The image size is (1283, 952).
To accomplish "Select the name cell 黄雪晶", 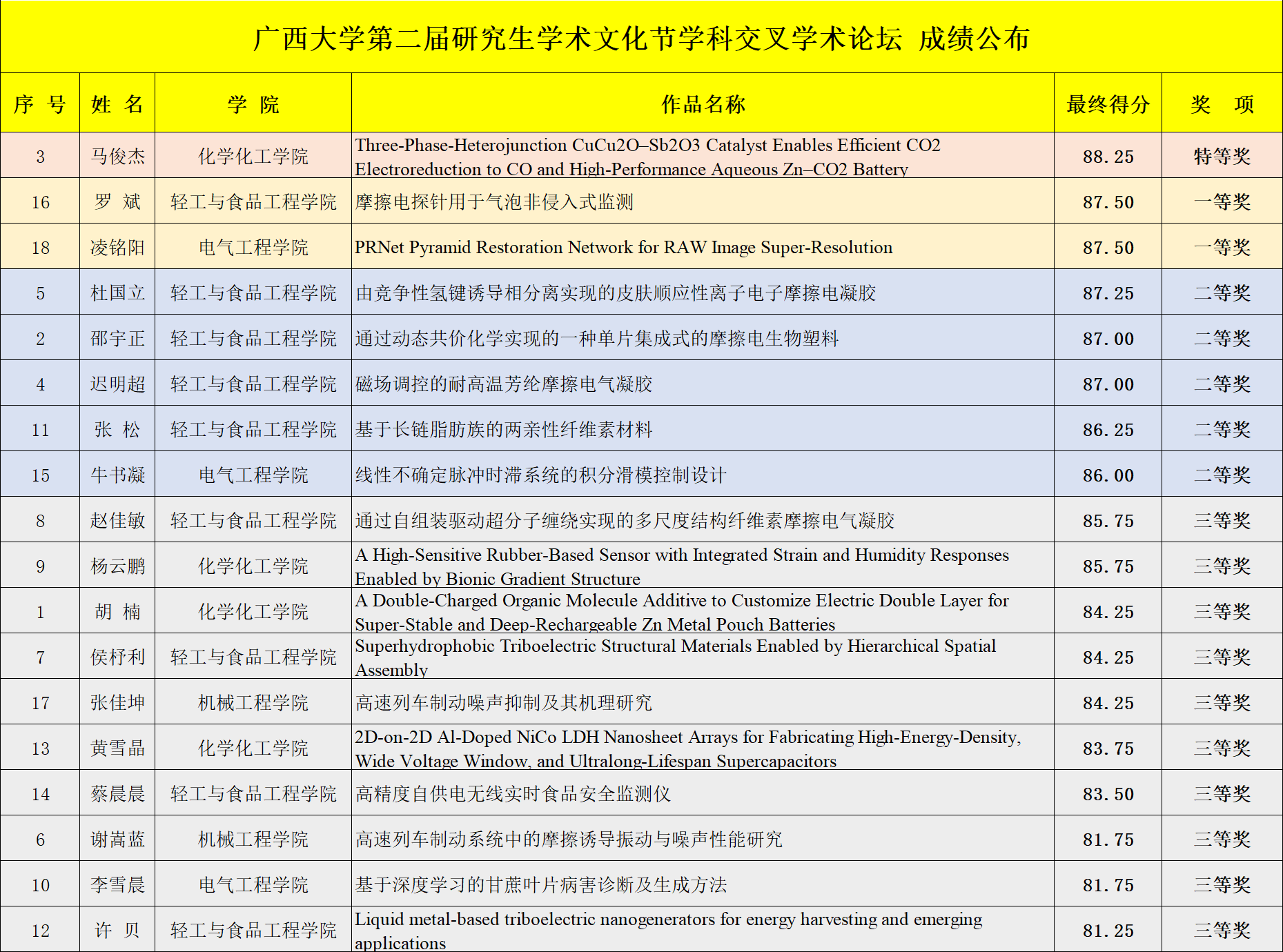I will [x=117, y=748].
